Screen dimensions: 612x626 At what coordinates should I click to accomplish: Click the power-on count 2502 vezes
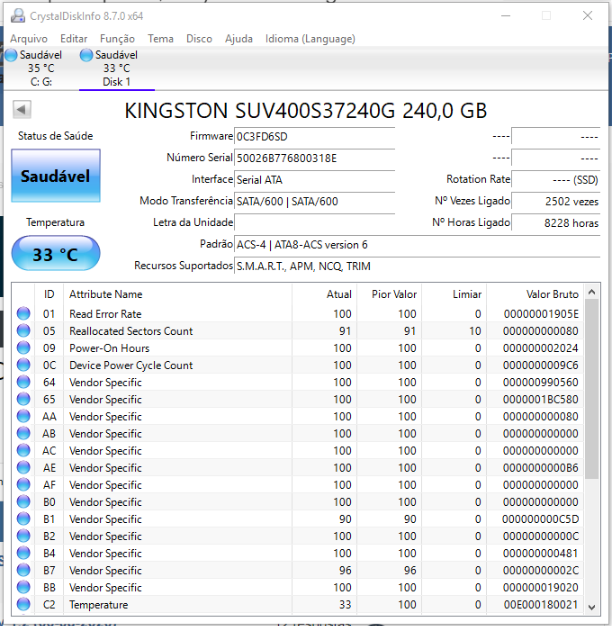[556, 201]
